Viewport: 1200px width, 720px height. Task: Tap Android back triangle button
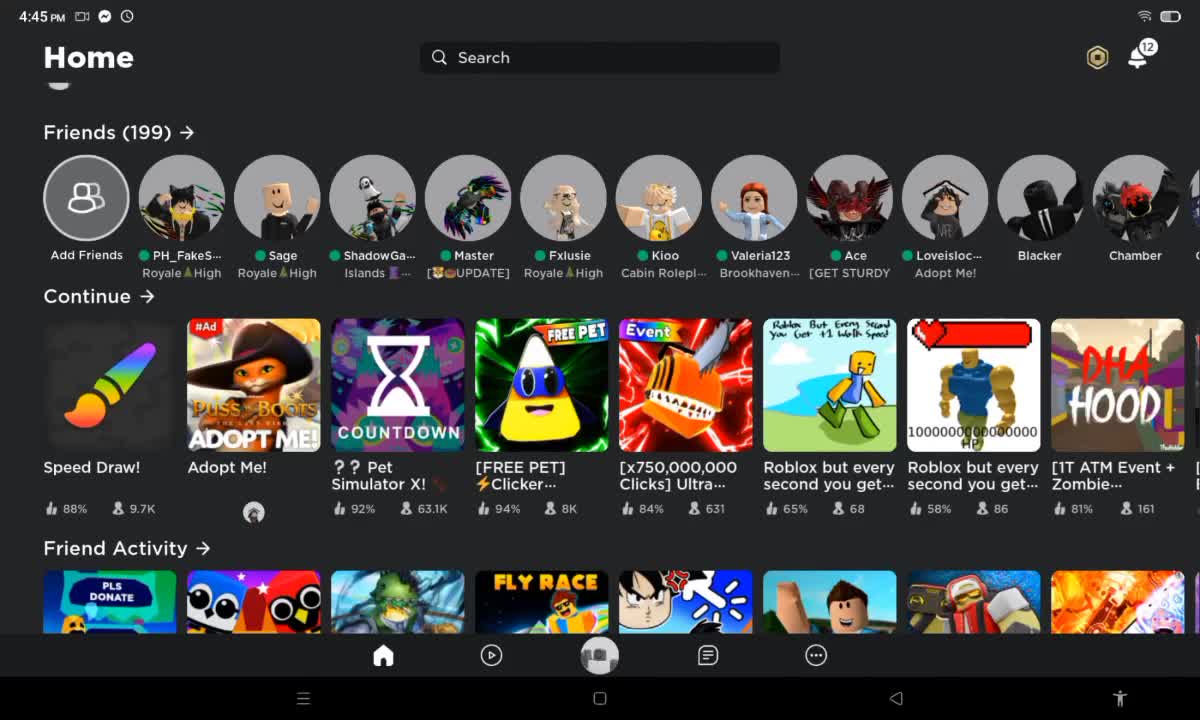coord(896,699)
